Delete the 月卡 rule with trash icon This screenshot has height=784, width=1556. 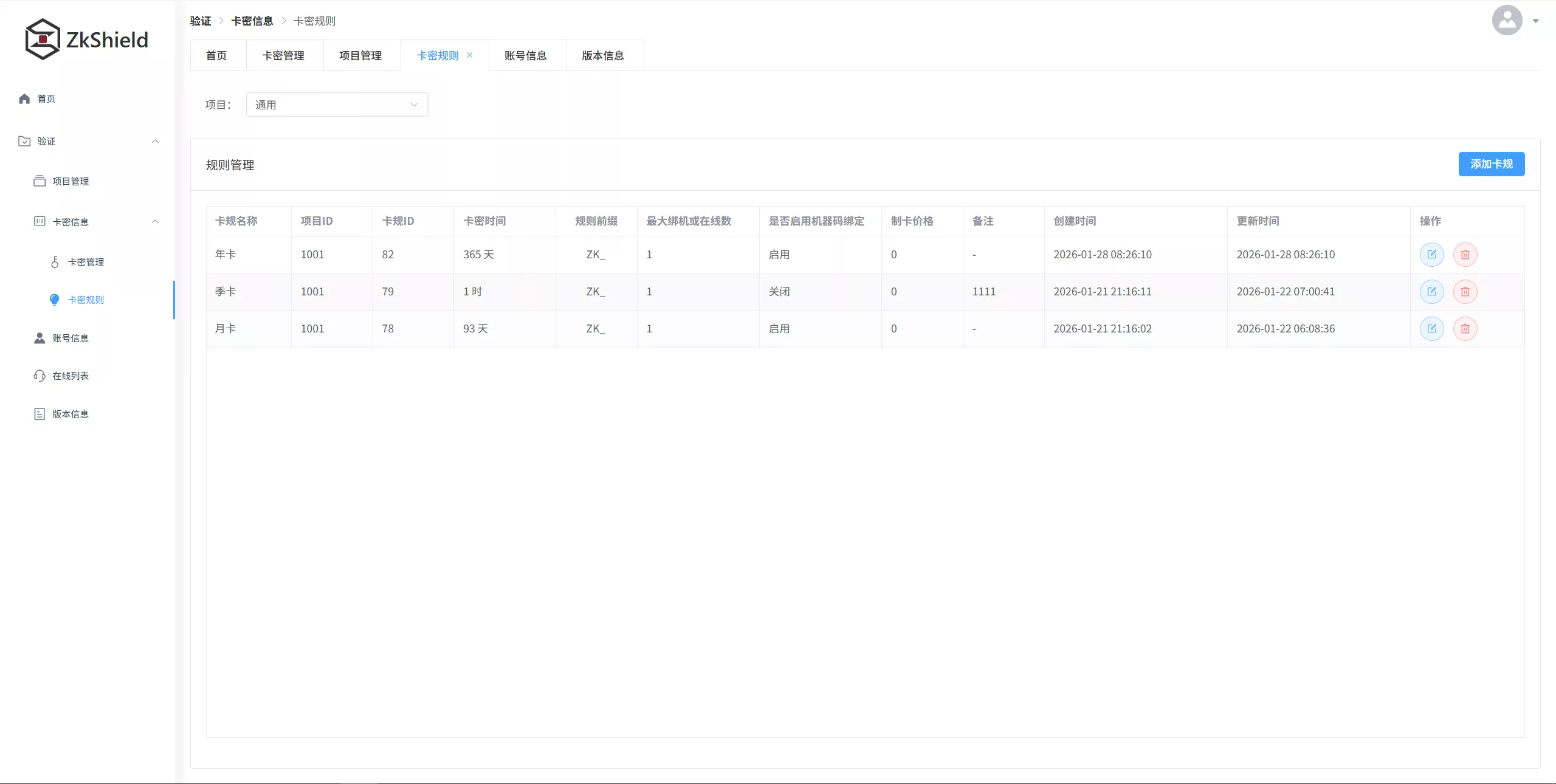pyautogui.click(x=1465, y=329)
